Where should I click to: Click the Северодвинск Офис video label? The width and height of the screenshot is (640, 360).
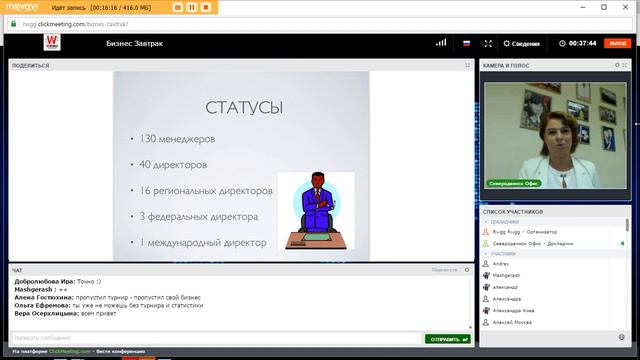tap(513, 184)
